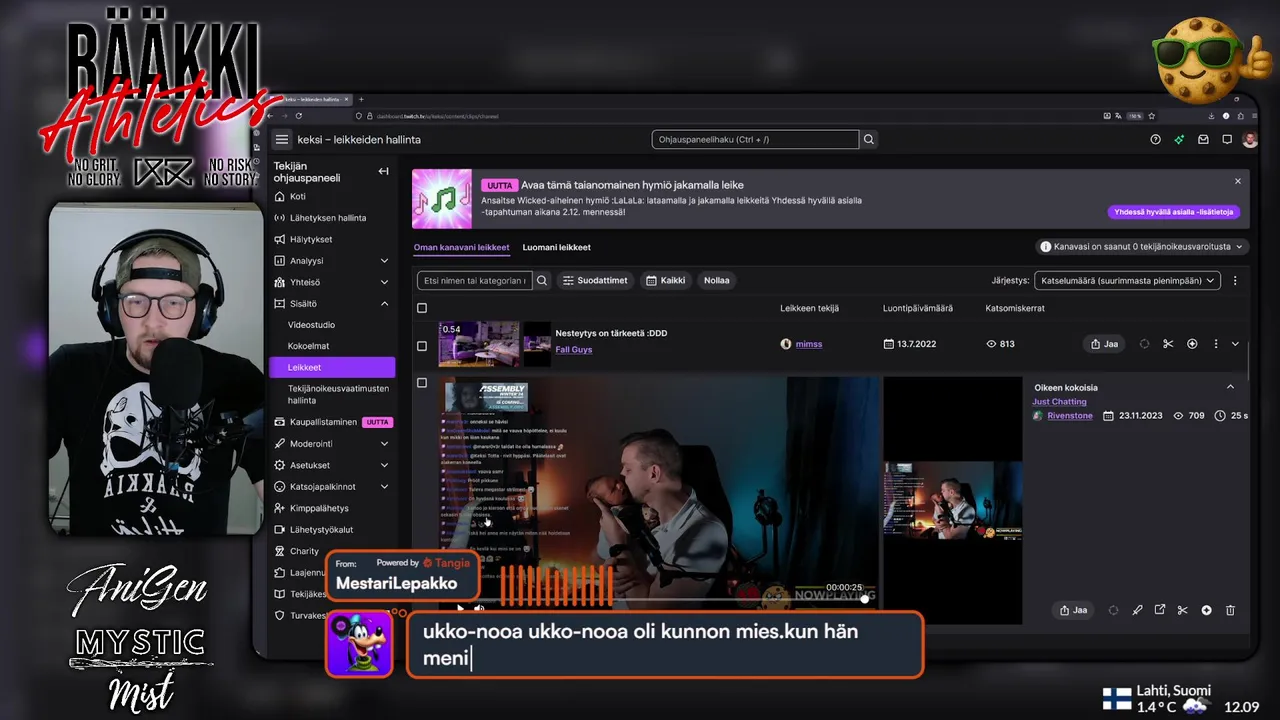
Task: Open Kaupallistaminen in the sidebar
Action: pyautogui.click(x=322, y=422)
